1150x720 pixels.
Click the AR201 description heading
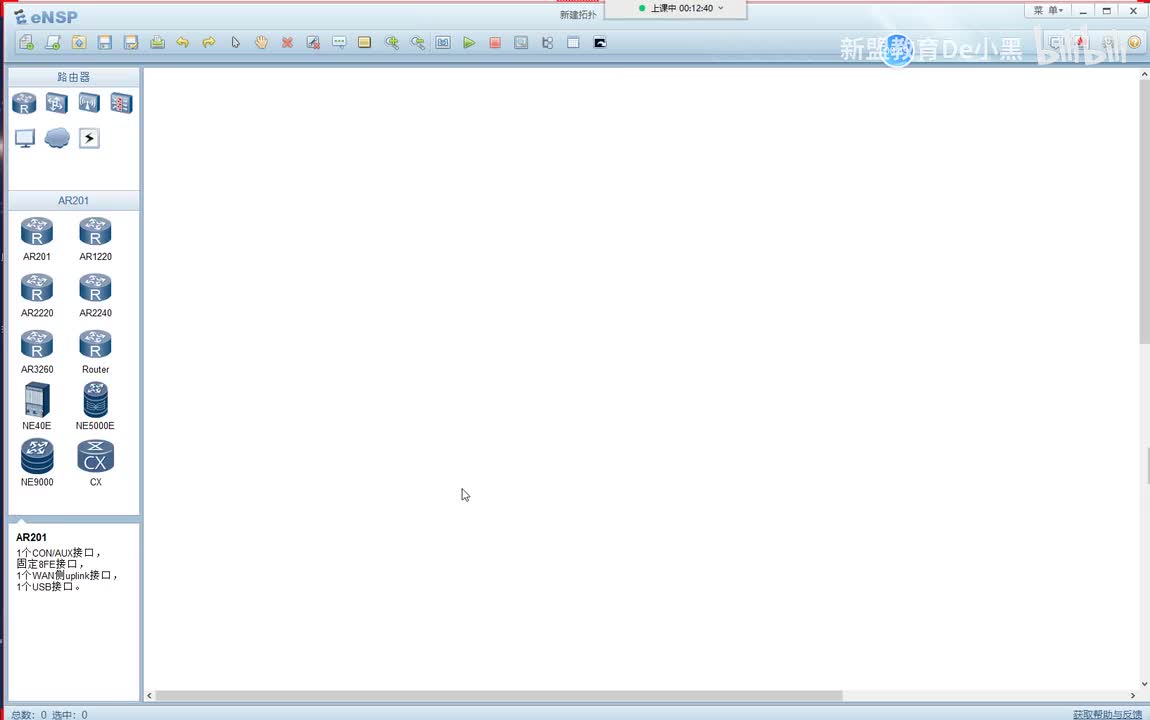[x=32, y=537]
